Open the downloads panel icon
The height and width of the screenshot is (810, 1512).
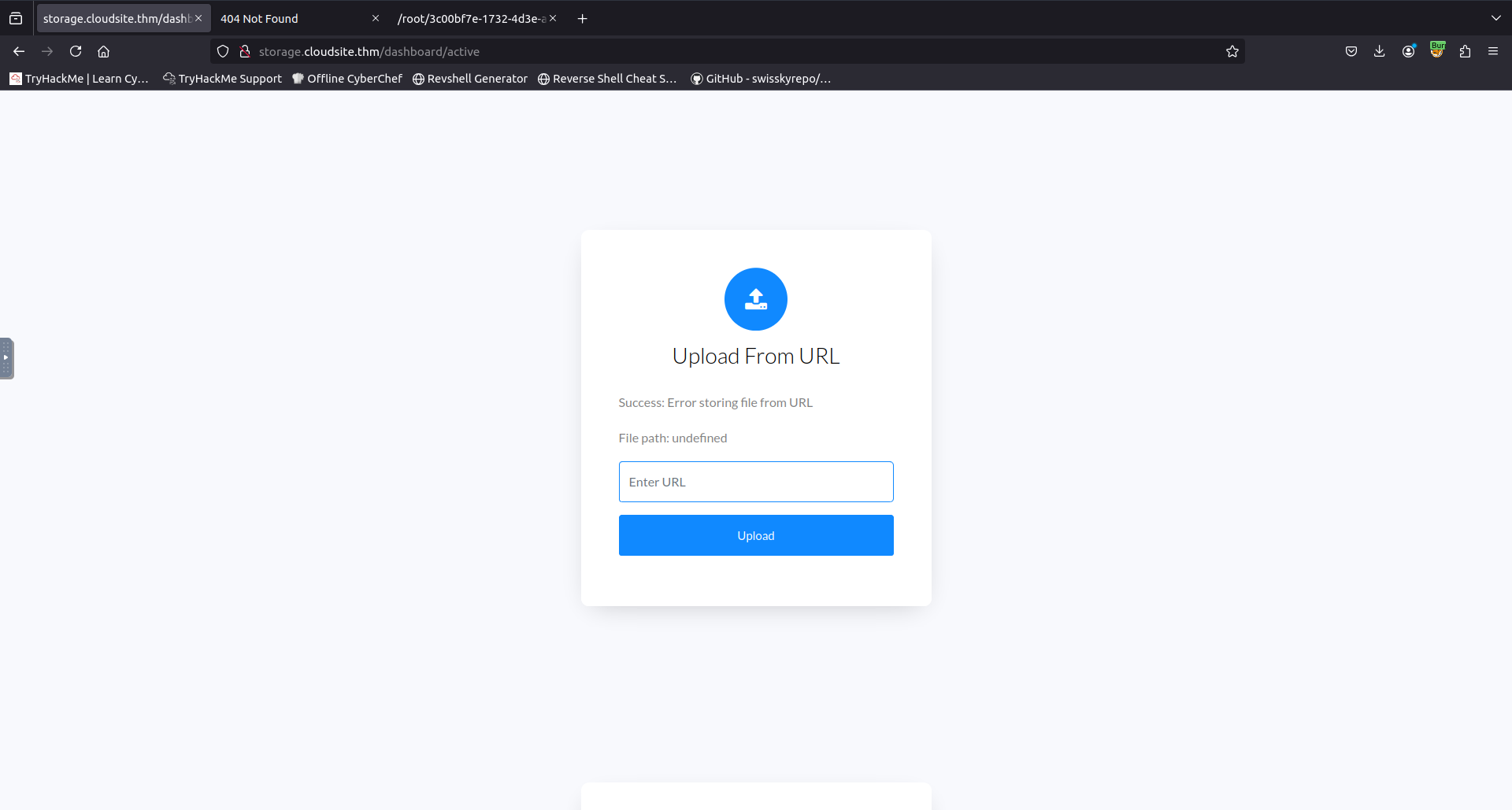pos(1379,51)
